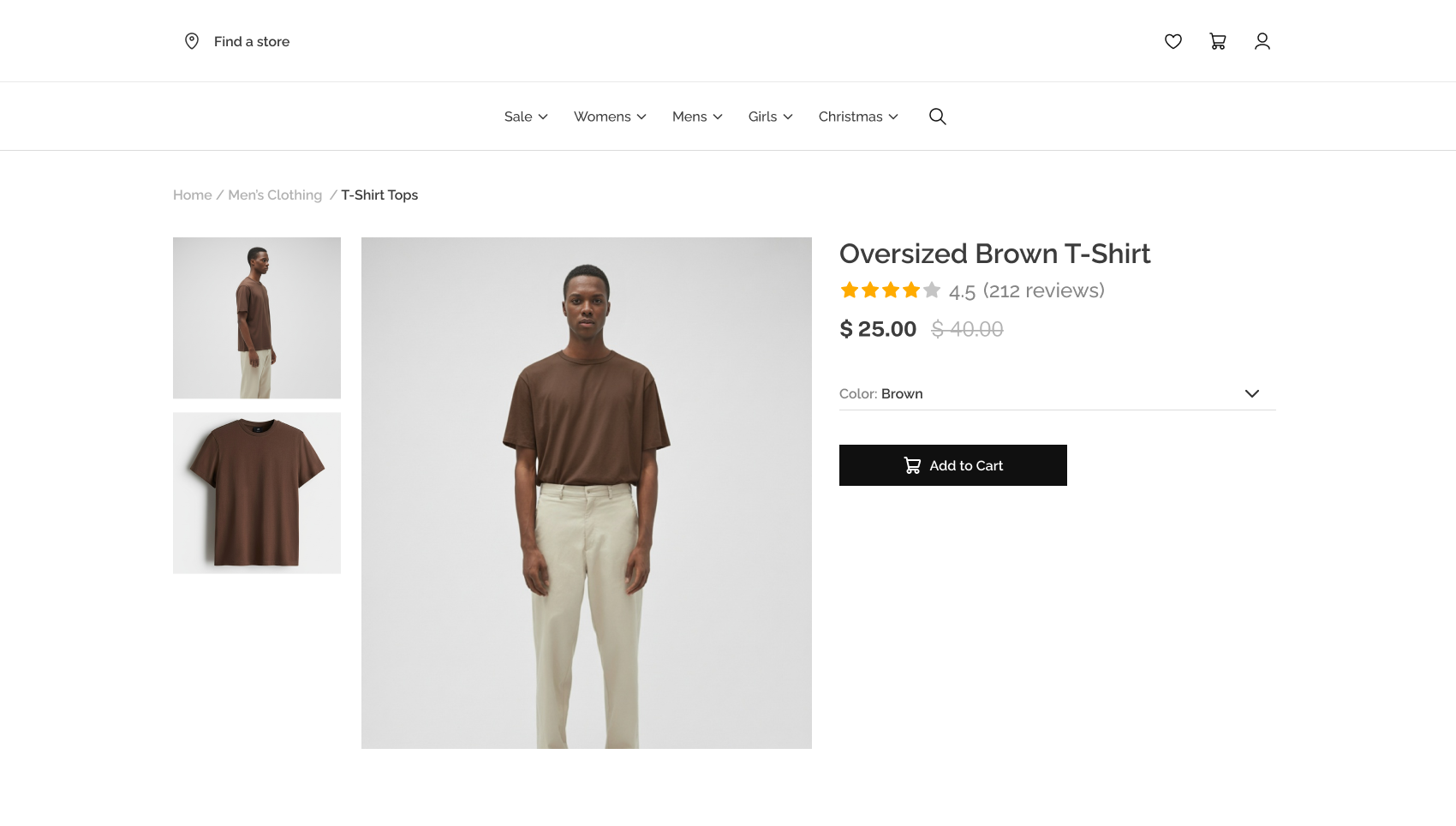This screenshot has height=826, width=1456.
Task: Open the user account icon
Action: pos(1262,41)
